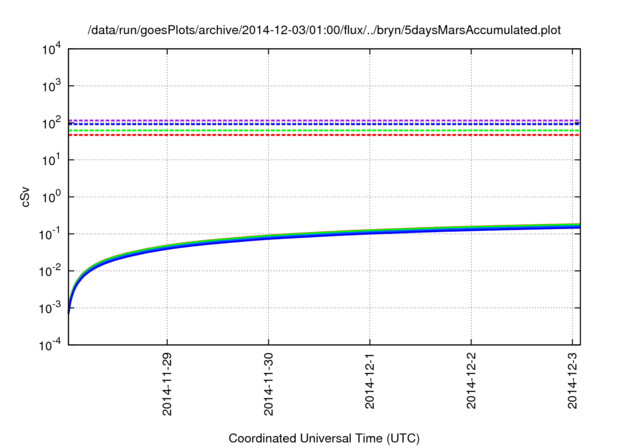640x448 pixels.
Task: Click the green dashed threshold line
Action: point(324,131)
